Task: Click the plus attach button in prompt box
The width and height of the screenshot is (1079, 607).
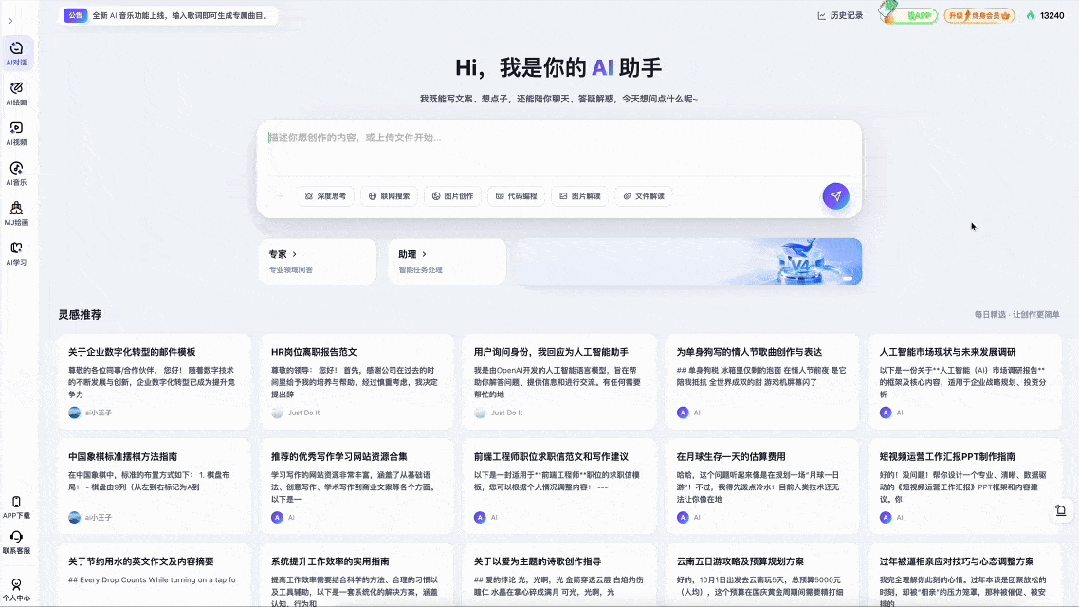Action: 279,196
